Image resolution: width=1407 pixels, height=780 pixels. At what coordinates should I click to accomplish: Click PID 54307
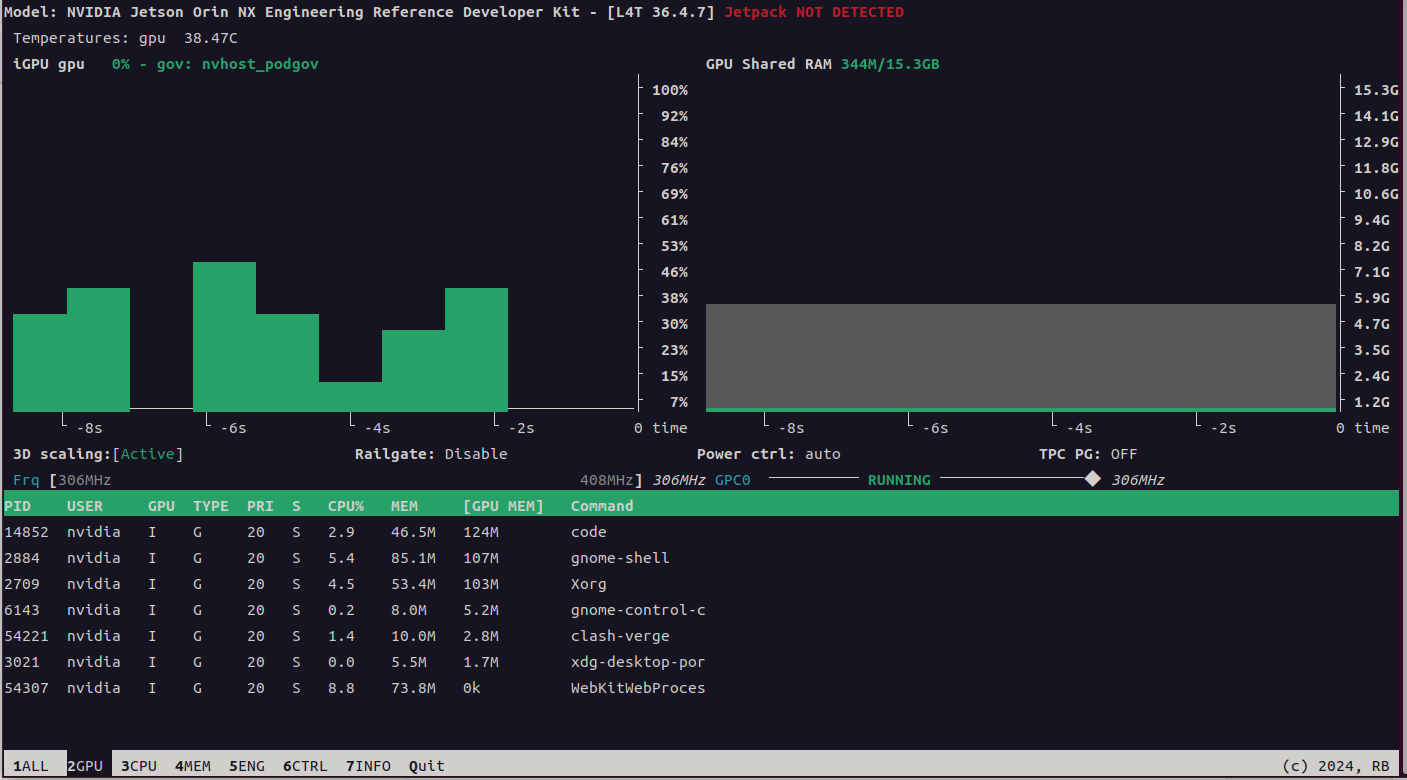click(x=27, y=688)
